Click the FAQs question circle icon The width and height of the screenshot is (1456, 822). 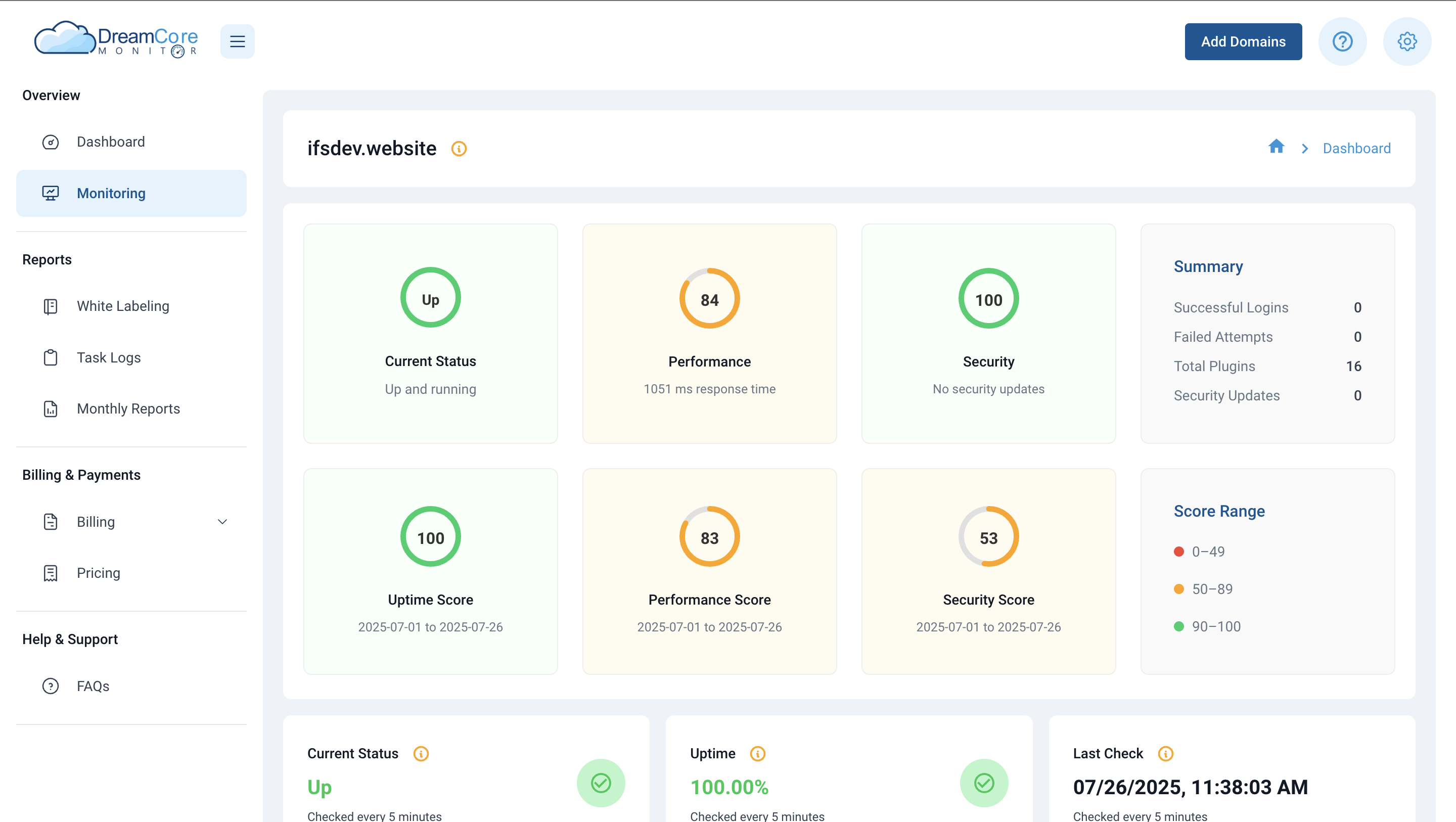point(51,687)
